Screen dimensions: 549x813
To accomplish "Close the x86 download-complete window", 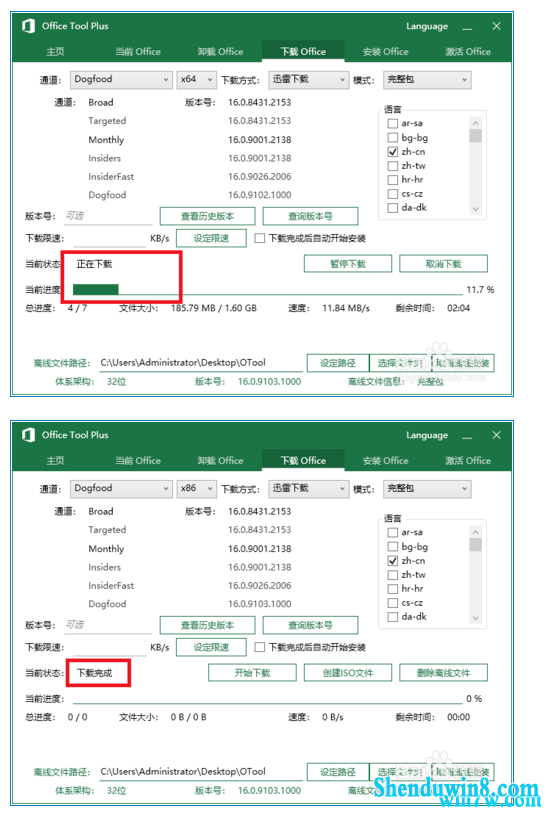I will pyautogui.click(x=496, y=435).
